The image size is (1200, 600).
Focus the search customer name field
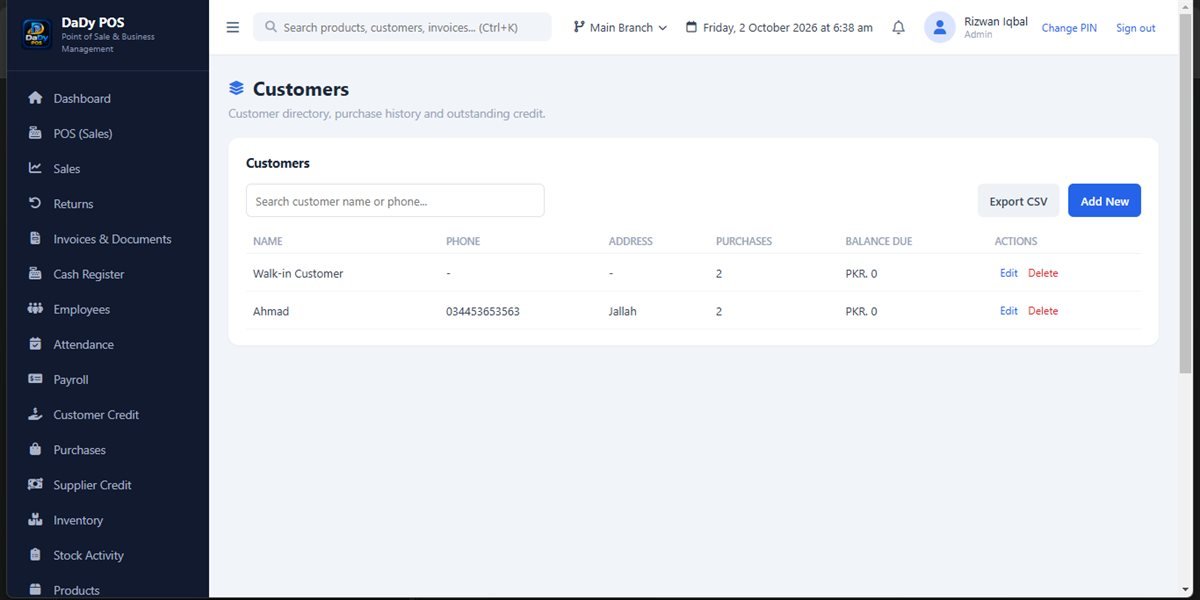click(395, 201)
